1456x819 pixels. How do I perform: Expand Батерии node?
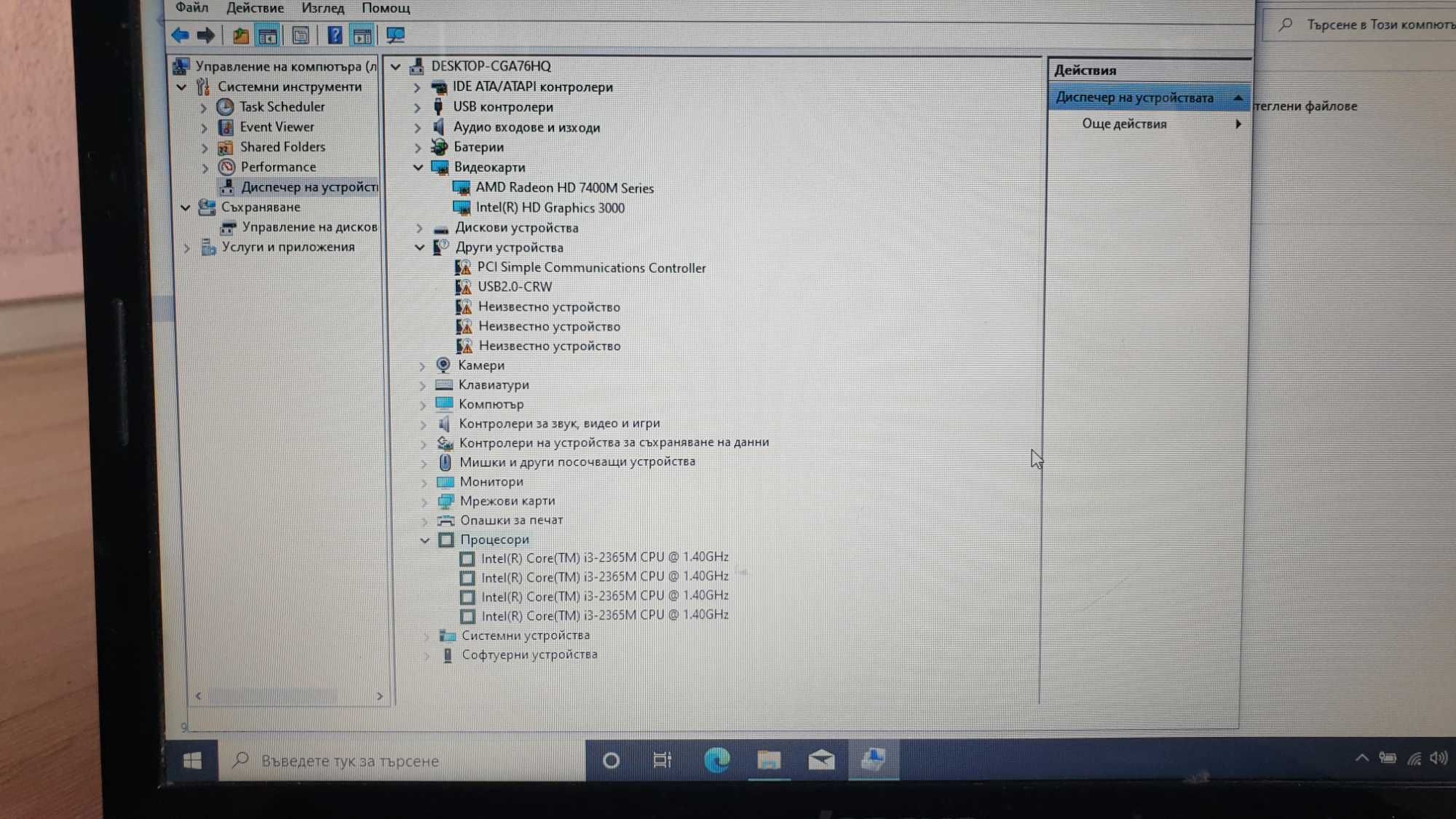coord(417,147)
